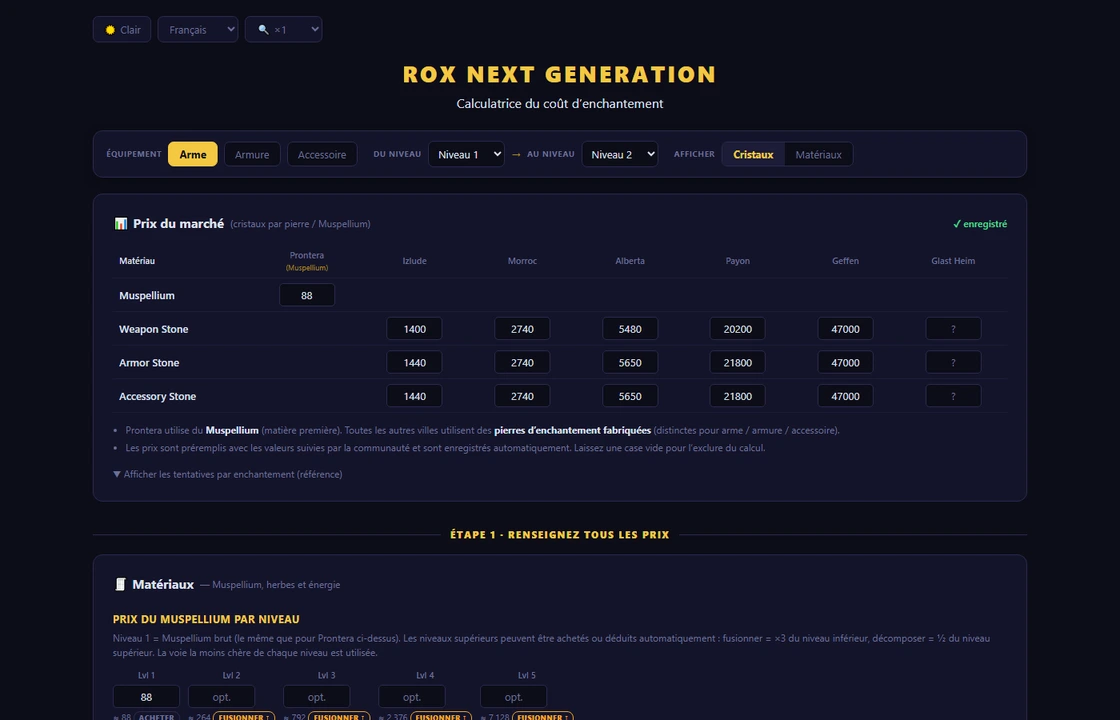Expand Afficher les tentatives par enchantement
Image resolution: width=1120 pixels, height=720 pixels.
228,474
